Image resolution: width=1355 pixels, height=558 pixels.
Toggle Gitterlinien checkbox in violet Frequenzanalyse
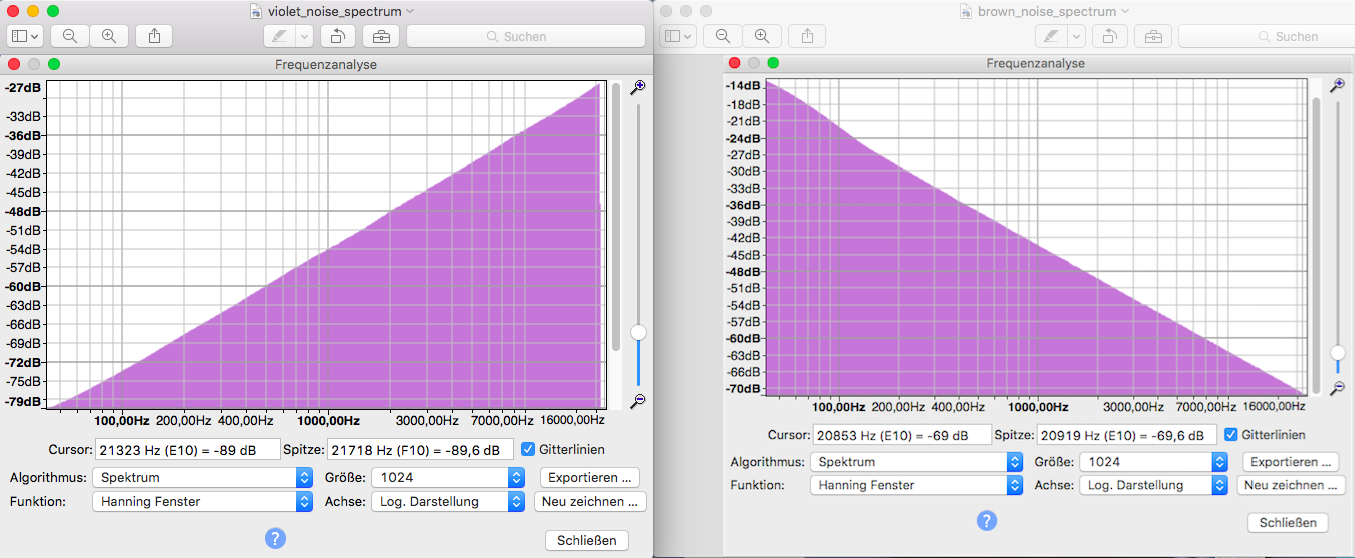point(529,449)
